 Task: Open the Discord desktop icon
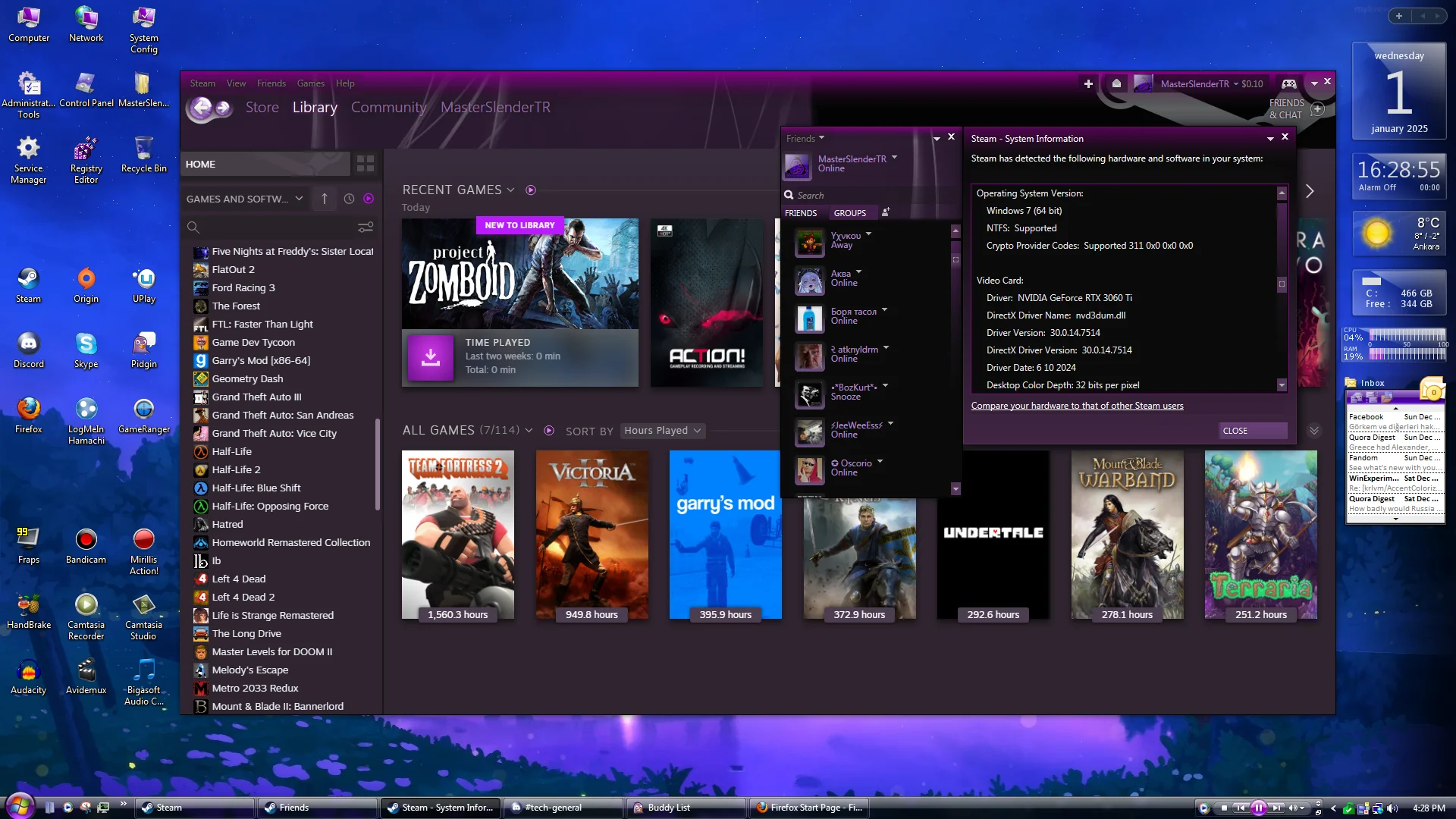29,350
